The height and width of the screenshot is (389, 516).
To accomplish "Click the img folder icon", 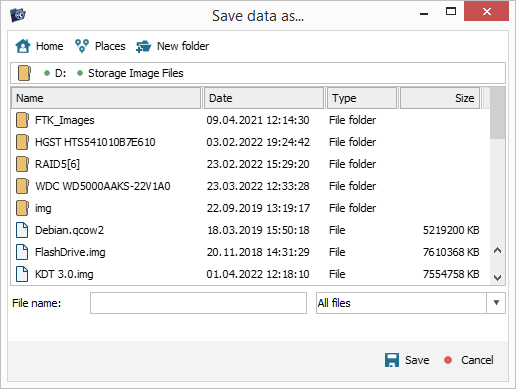I will [22, 208].
